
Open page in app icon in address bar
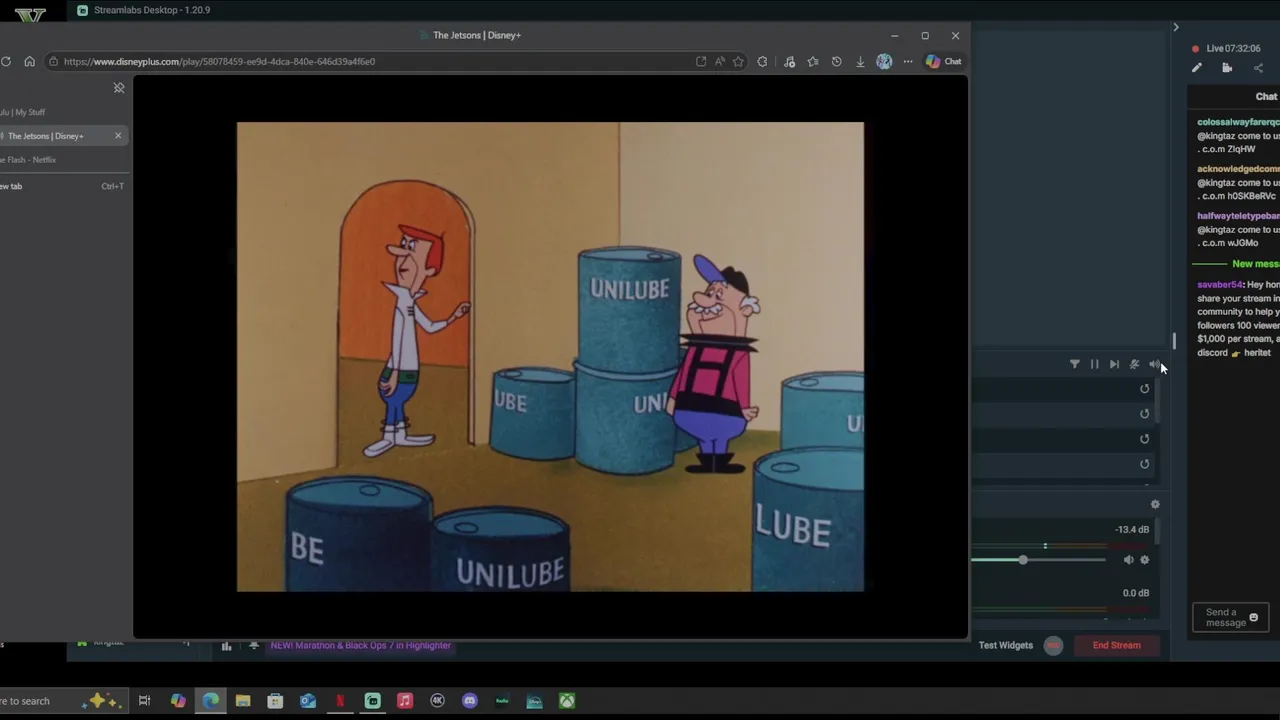click(x=701, y=61)
